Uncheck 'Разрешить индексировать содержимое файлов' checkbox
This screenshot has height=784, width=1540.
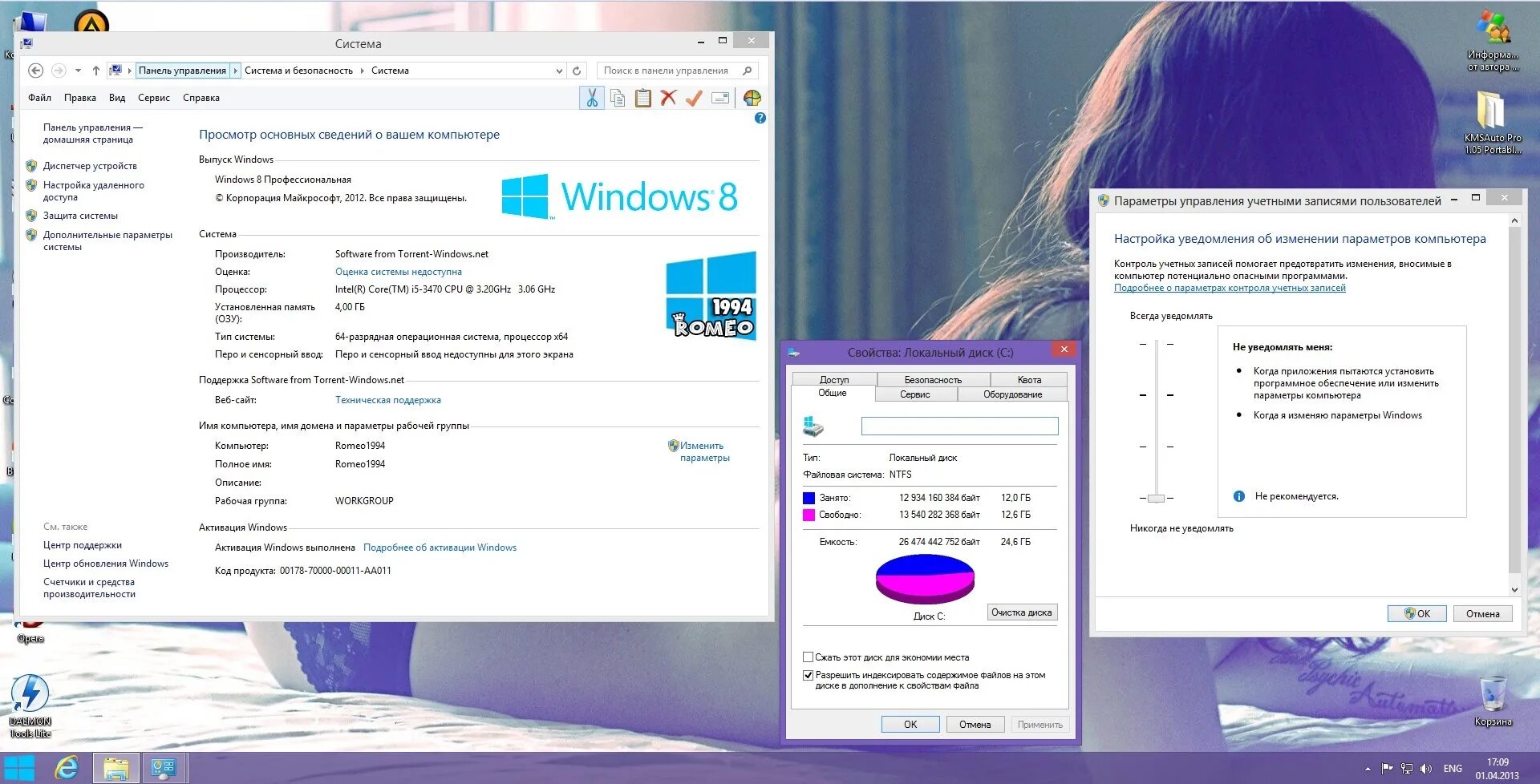(x=808, y=675)
